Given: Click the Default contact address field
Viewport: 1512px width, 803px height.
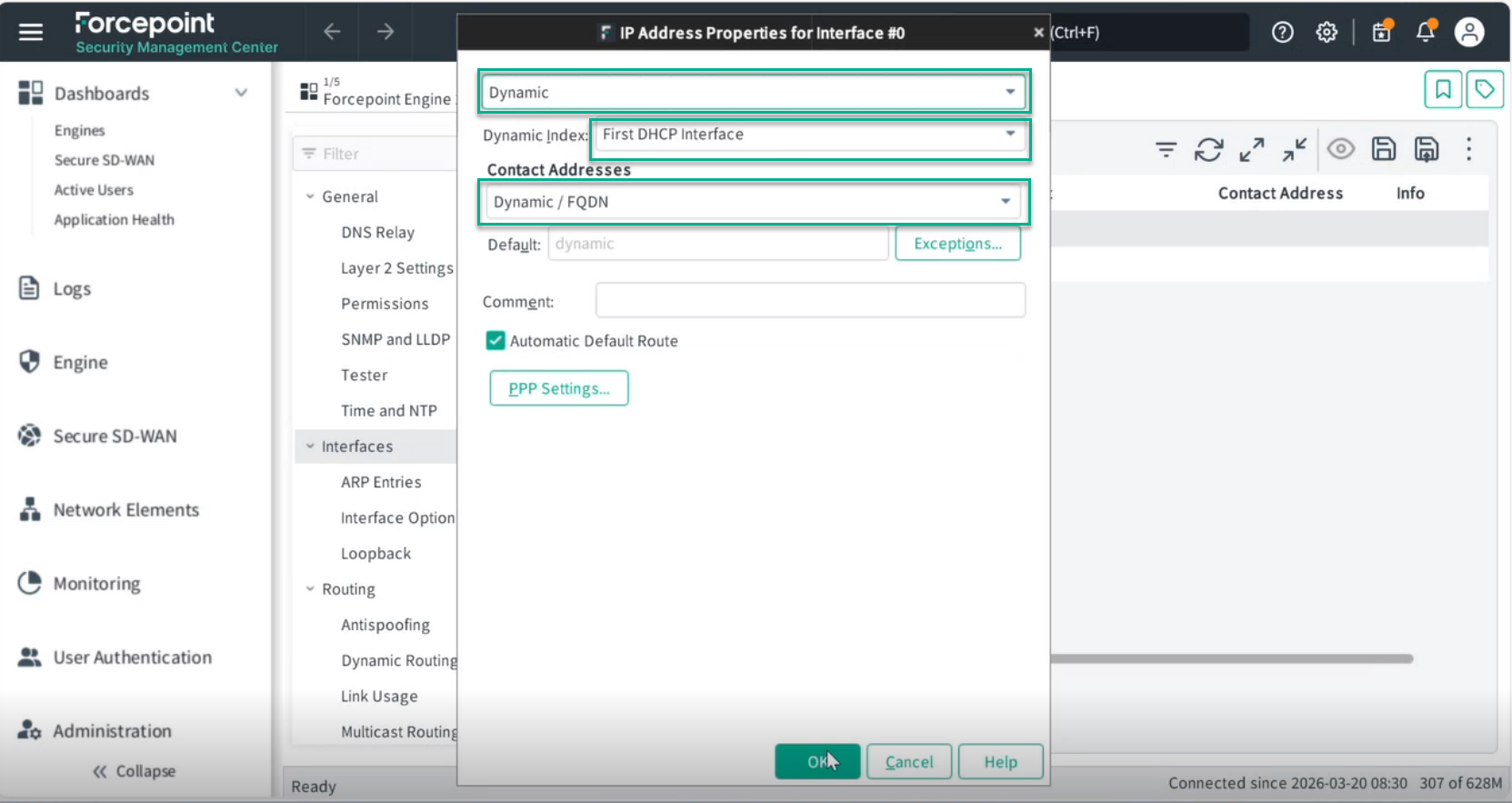Looking at the screenshot, I should tap(717, 244).
